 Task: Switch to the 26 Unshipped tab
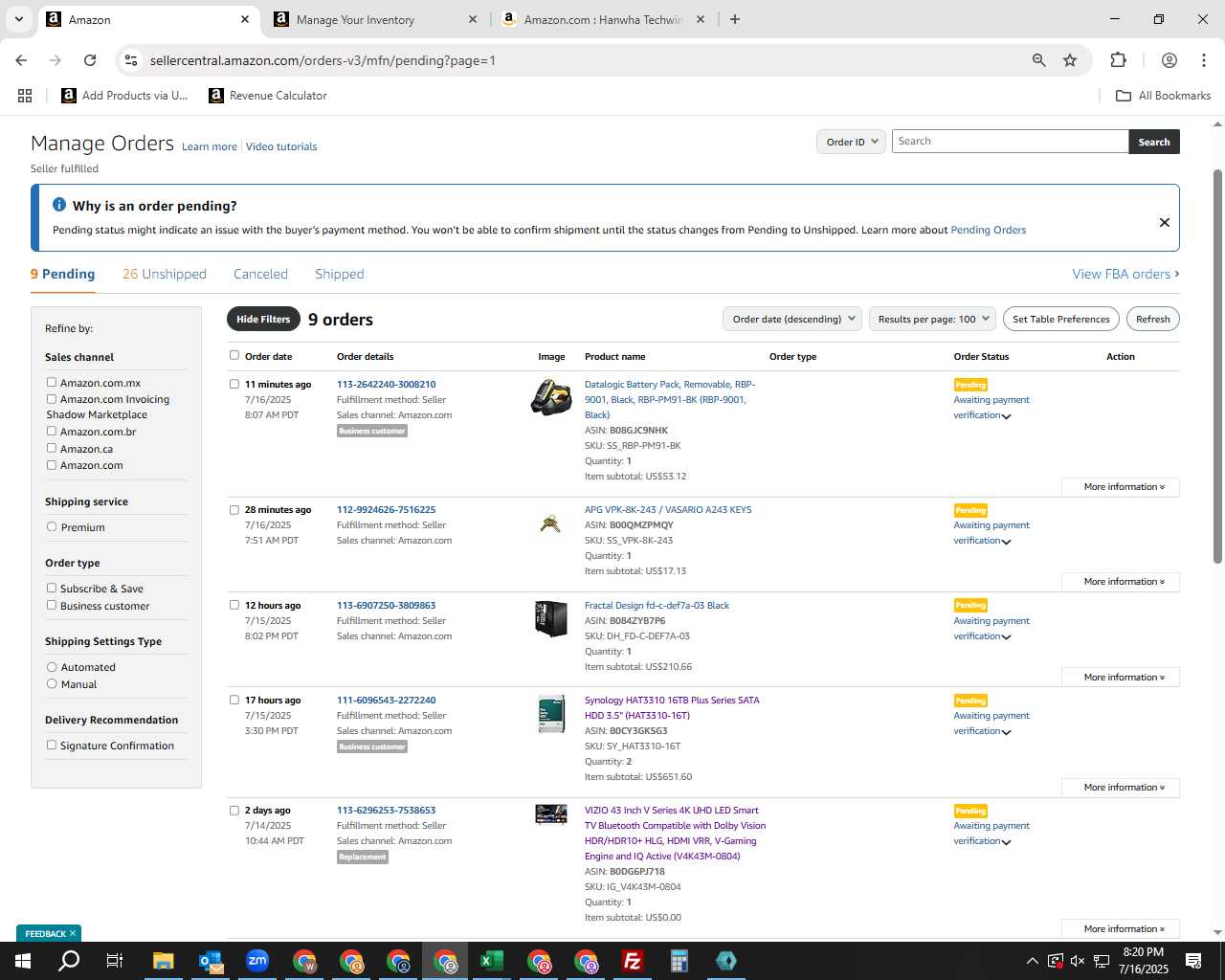(165, 274)
